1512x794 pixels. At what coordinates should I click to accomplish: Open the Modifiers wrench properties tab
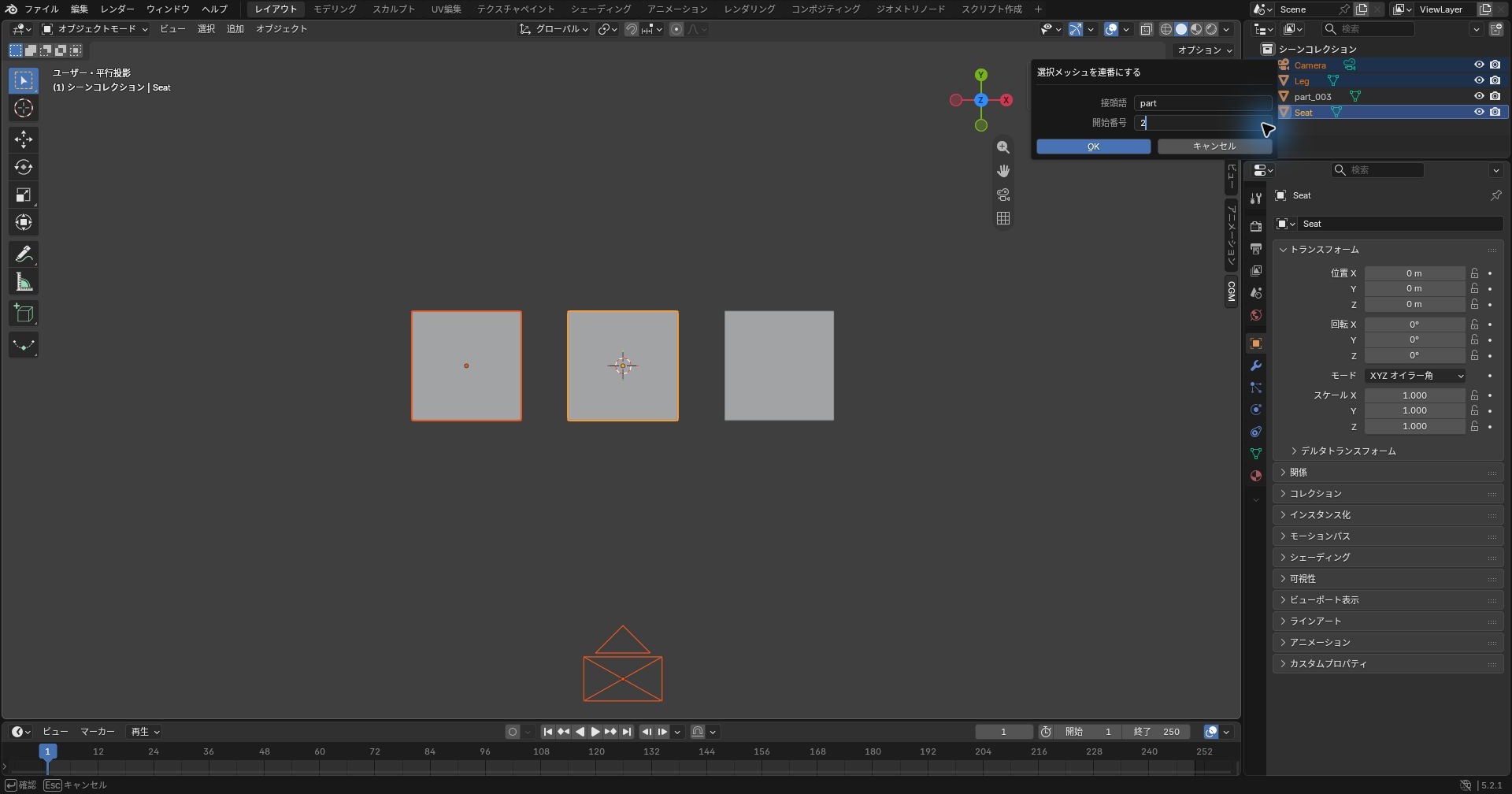pyautogui.click(x=1256, y=365)
